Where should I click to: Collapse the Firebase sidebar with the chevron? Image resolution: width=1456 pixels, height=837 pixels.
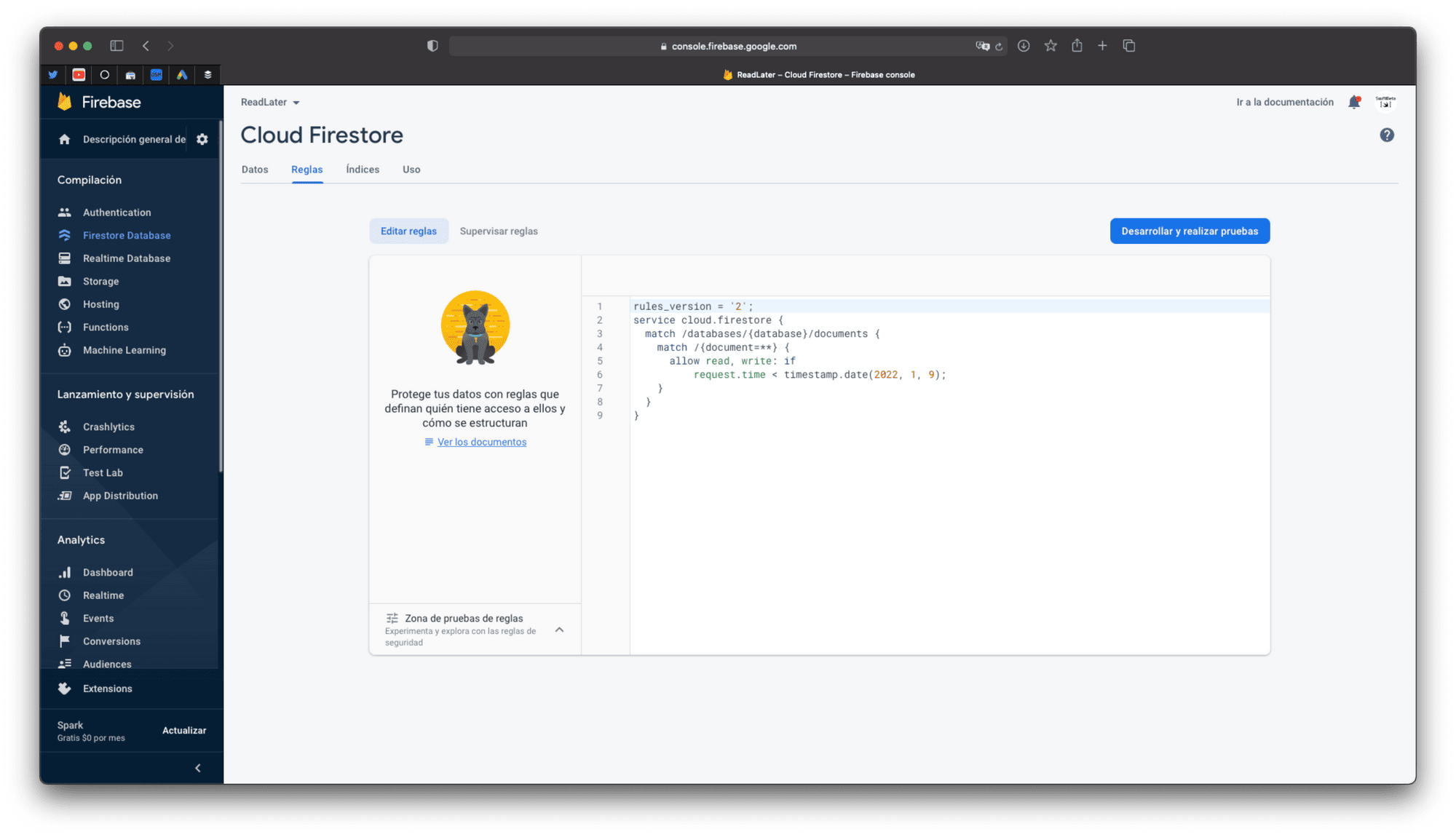(198, 768)
